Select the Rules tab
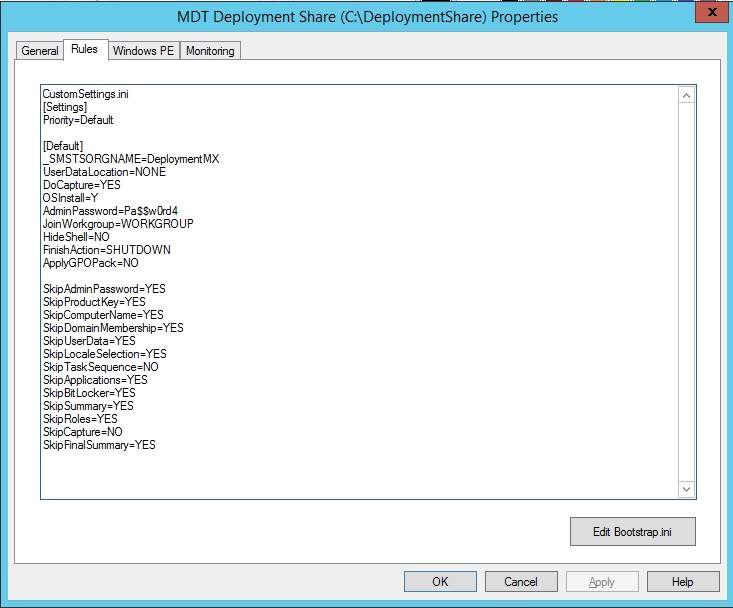Viewport: 733px width, 608px height. click(84, 49)
